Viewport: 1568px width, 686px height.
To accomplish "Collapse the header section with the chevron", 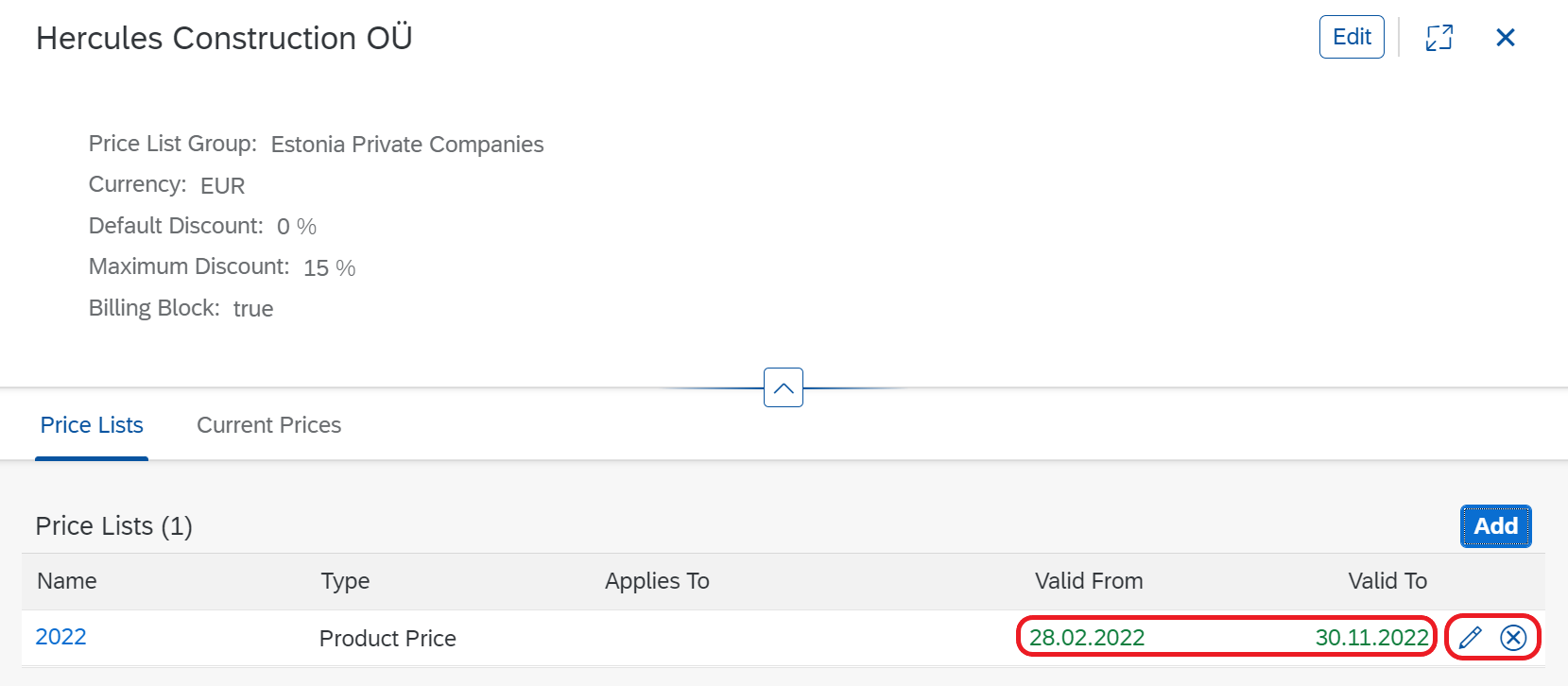I will 784,387.
